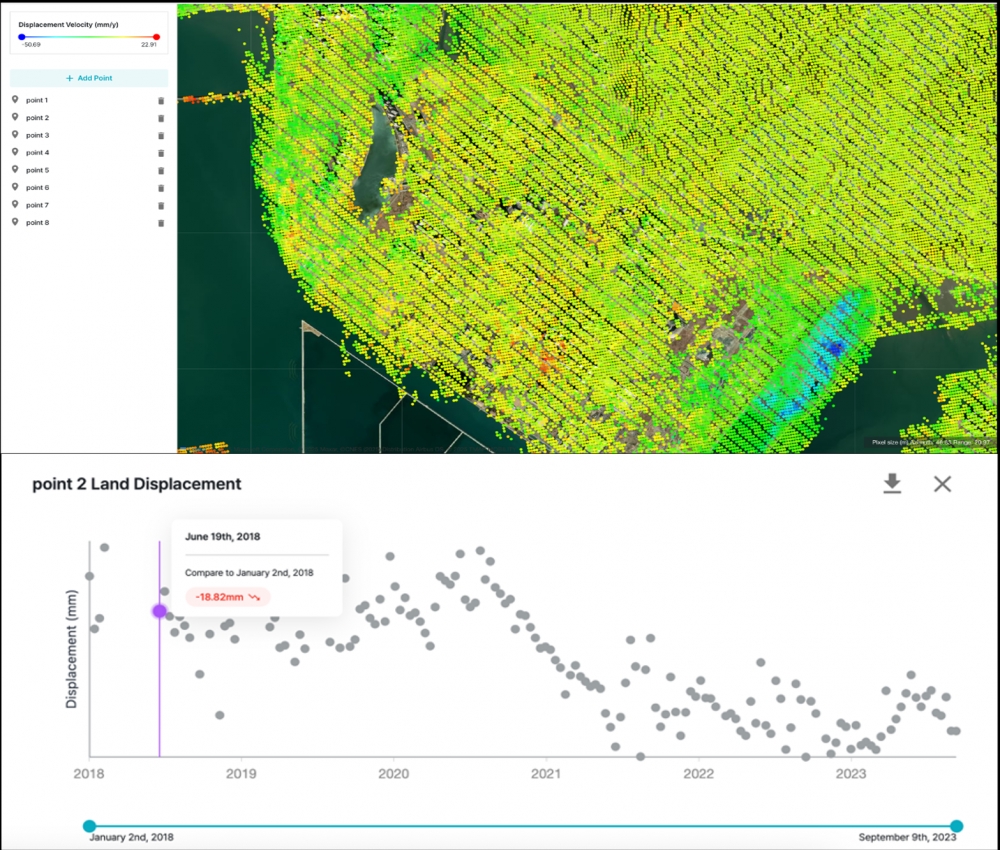Image resolution: width=1000 pixels, height=850 pixels.
Task: Delete point 8 via its trash icon
Action: click(x=161, y=223)
